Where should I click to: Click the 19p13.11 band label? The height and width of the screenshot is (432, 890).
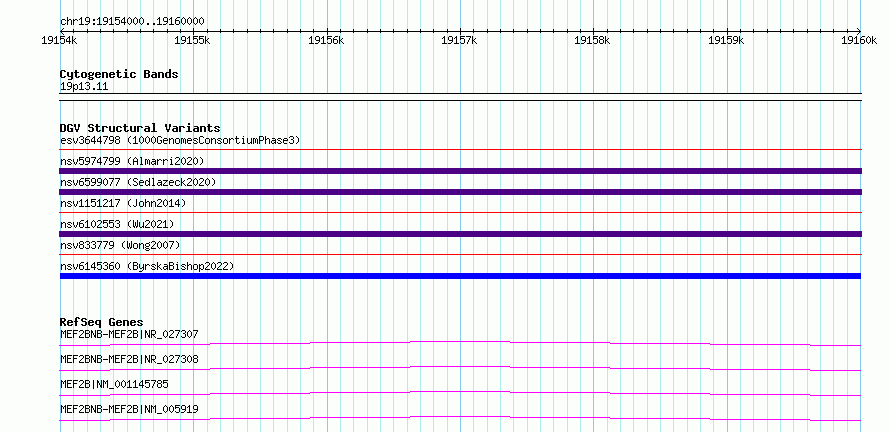pos(84,87)
